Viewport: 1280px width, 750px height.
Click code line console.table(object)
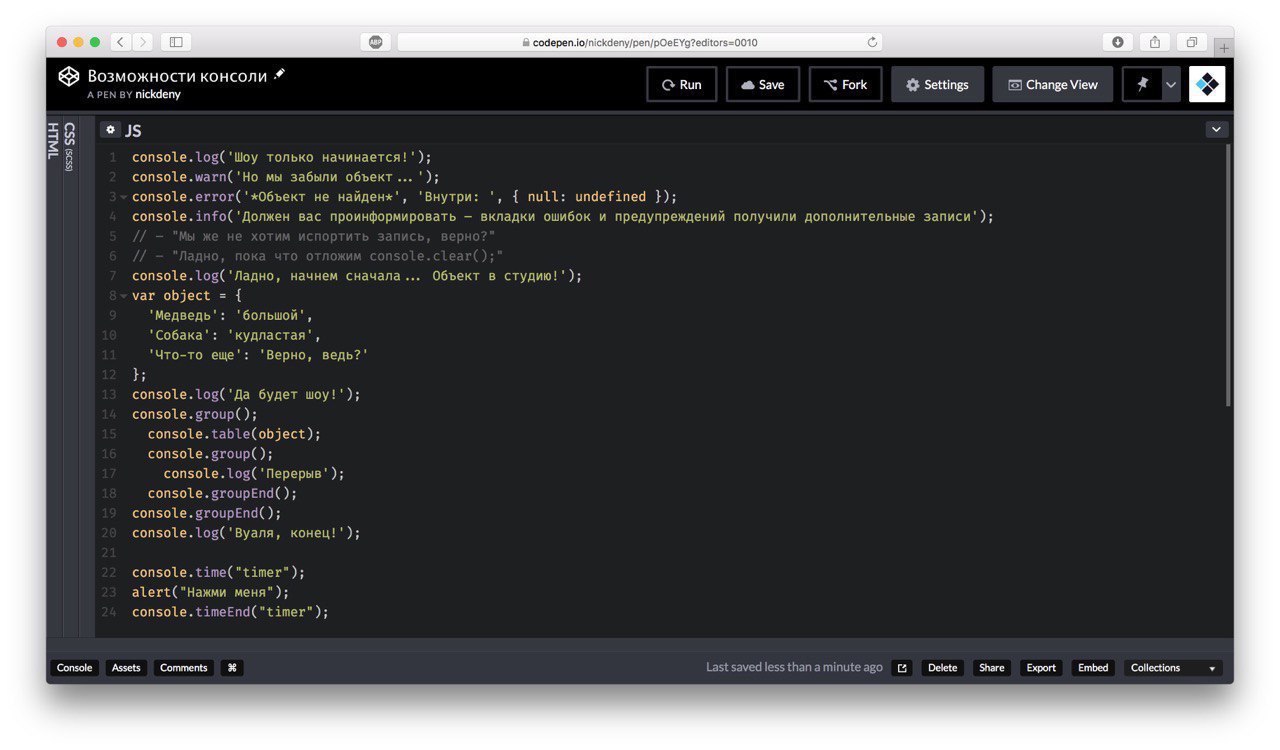pos(234,434)
